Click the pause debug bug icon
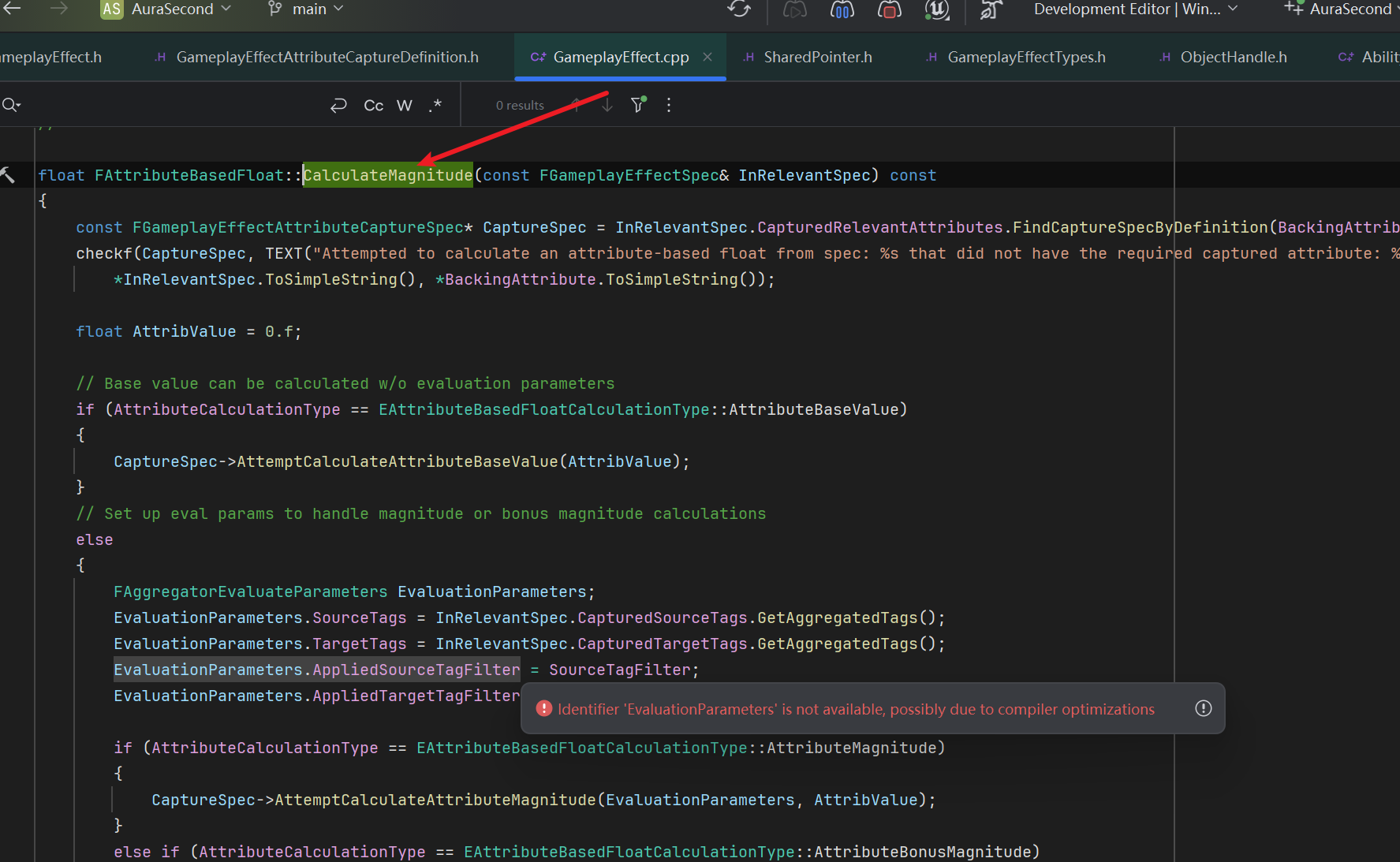Viewport: 1400px width, 862px height. pos(842,9)
